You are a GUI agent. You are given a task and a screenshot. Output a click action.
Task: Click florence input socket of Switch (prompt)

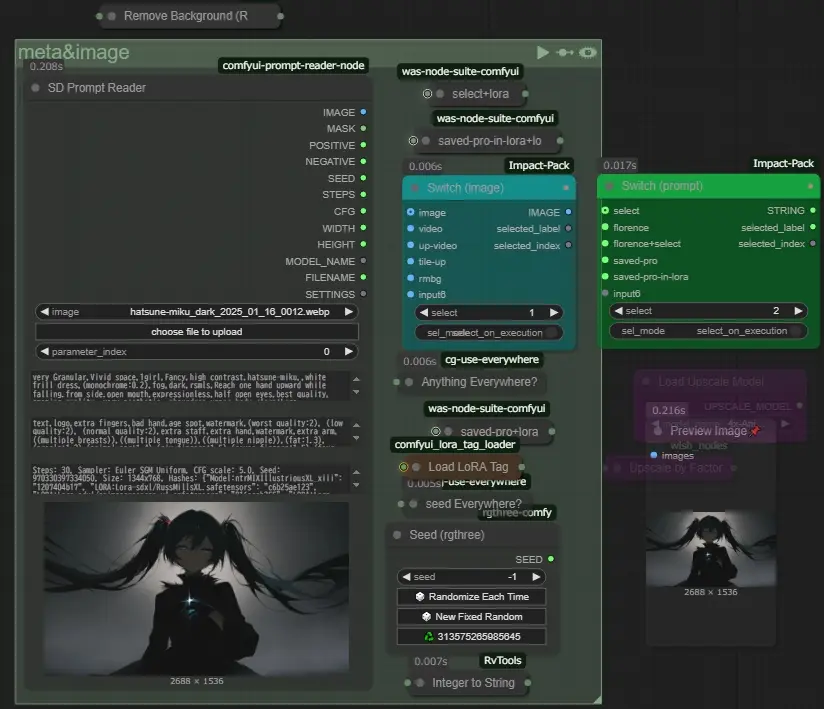coord(605,228)
